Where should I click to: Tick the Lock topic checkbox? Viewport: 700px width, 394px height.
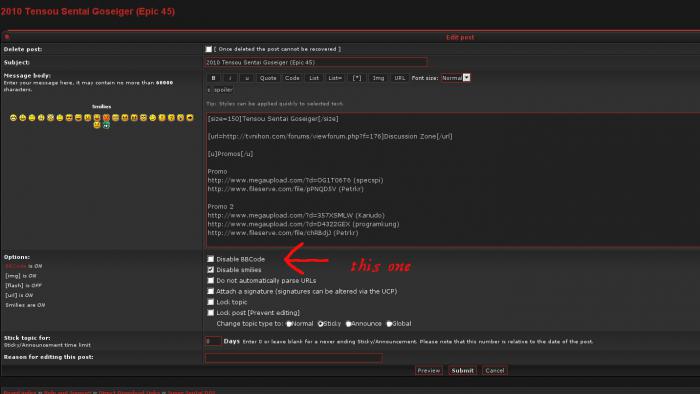tap(211, 302)
